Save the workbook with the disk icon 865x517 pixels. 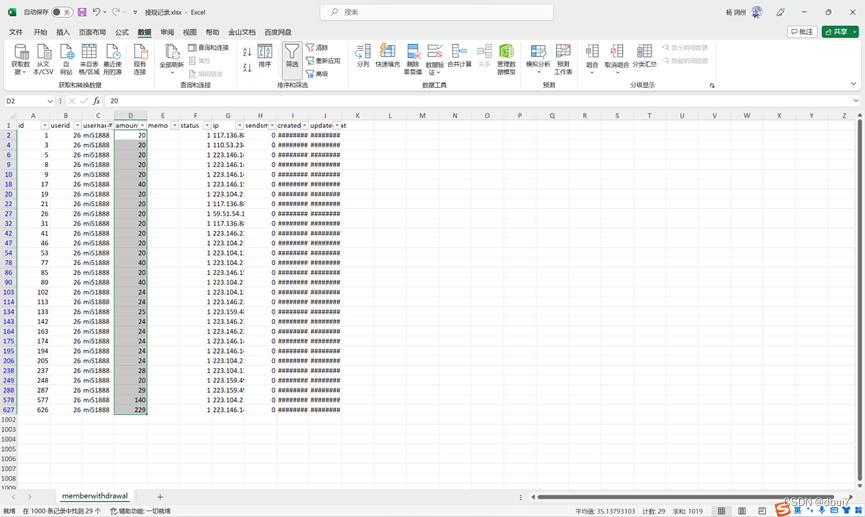(82, 12)
